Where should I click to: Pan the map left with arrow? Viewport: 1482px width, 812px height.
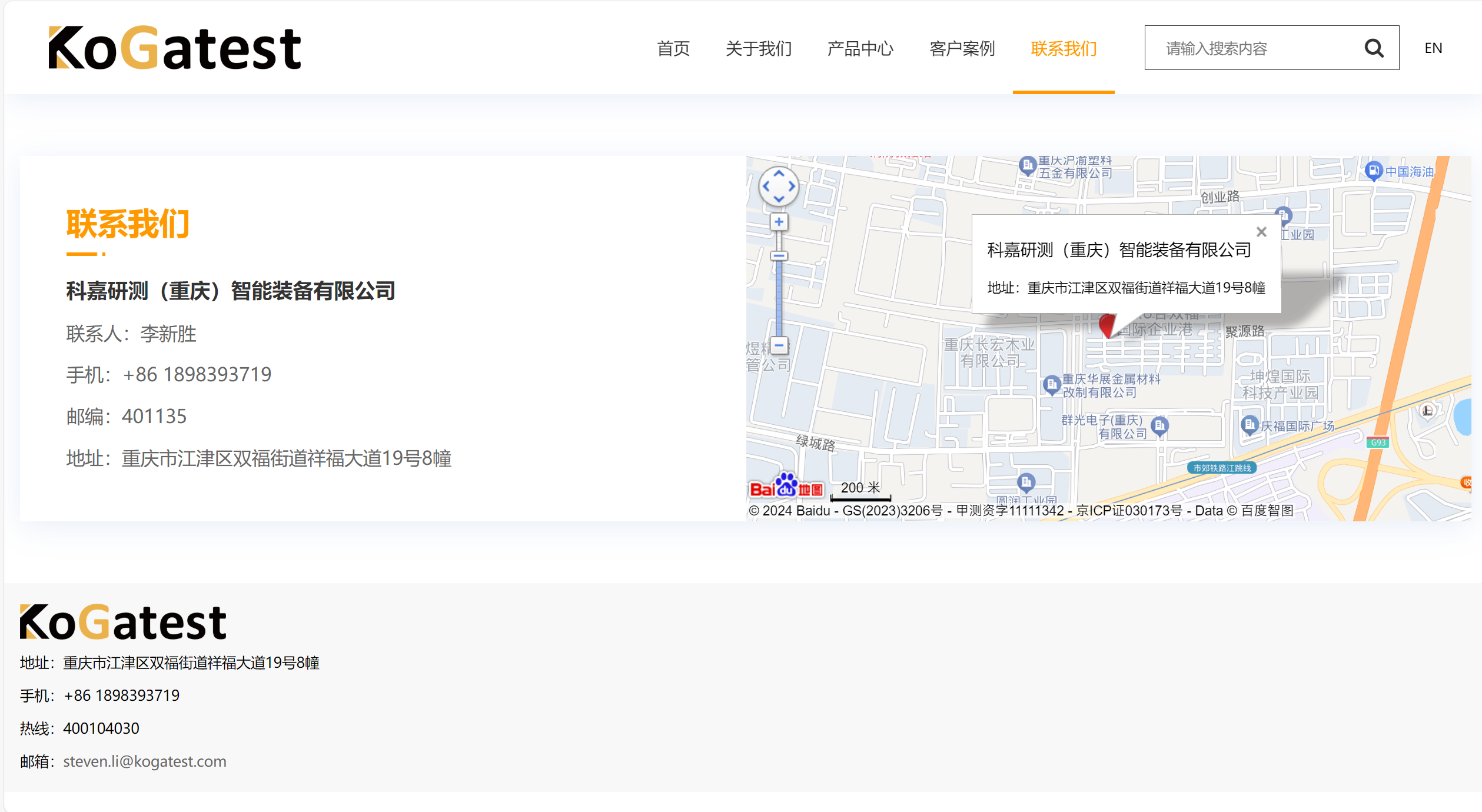[x=766, y=187]
